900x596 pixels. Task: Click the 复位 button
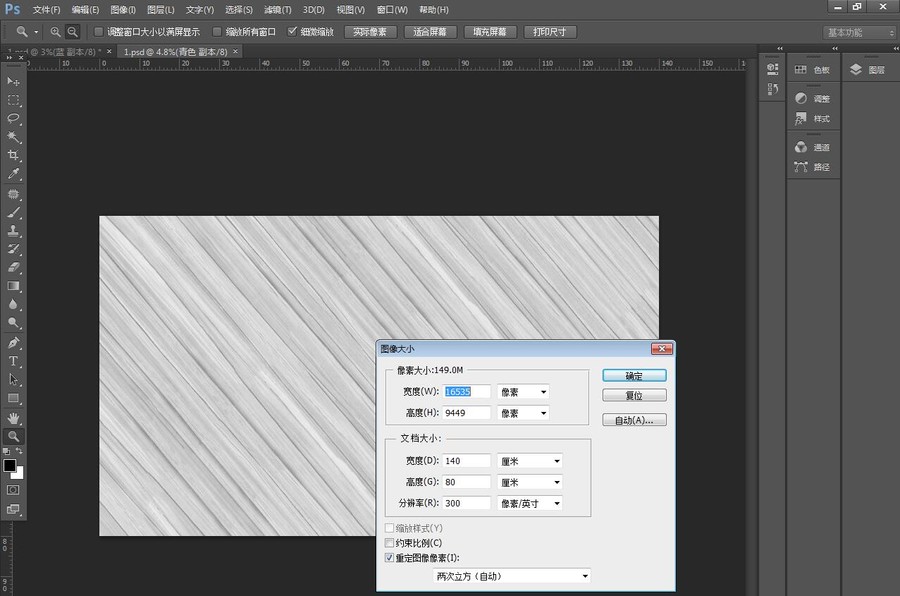tap(634, 395)
